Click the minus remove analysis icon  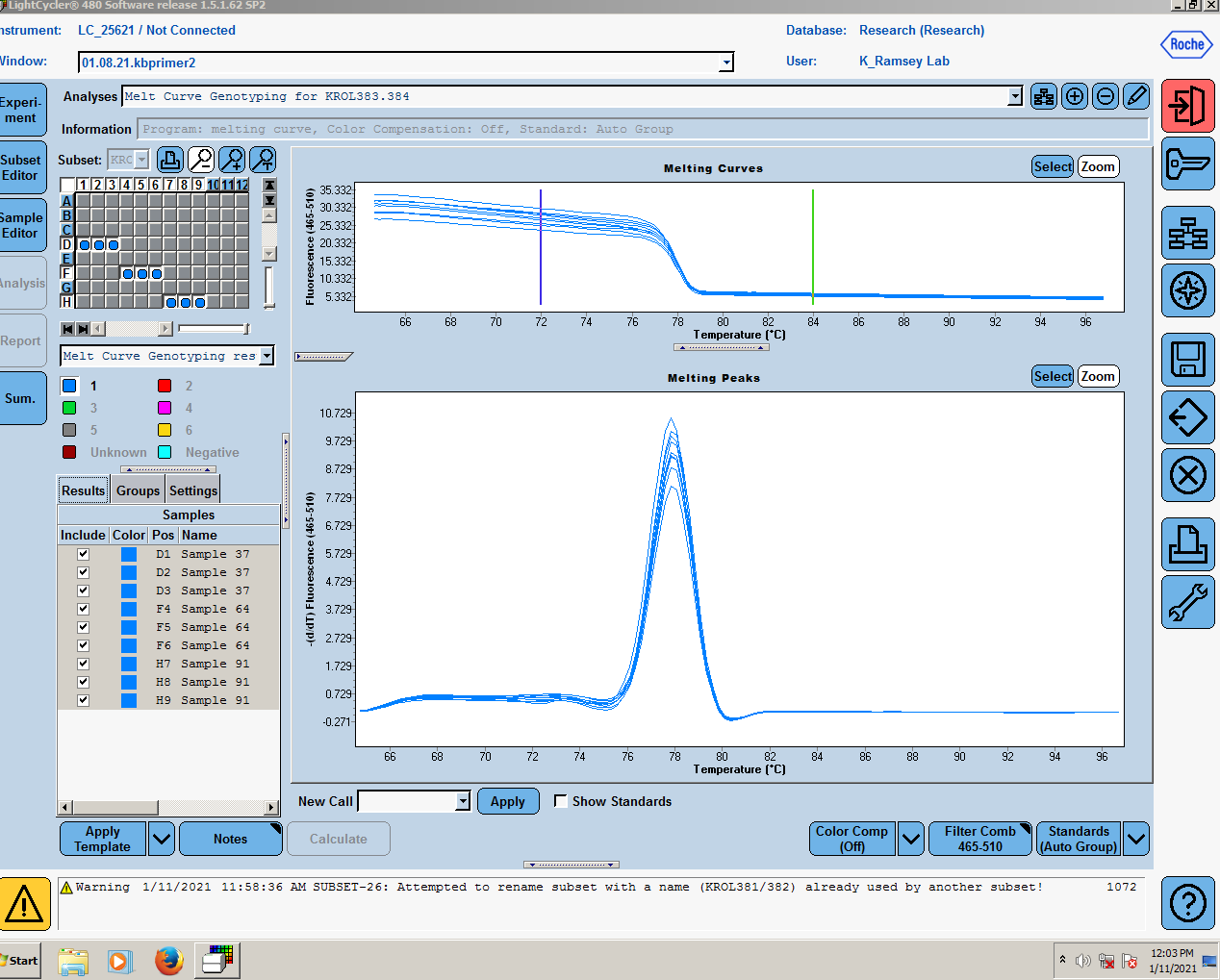coord(1106,96)
